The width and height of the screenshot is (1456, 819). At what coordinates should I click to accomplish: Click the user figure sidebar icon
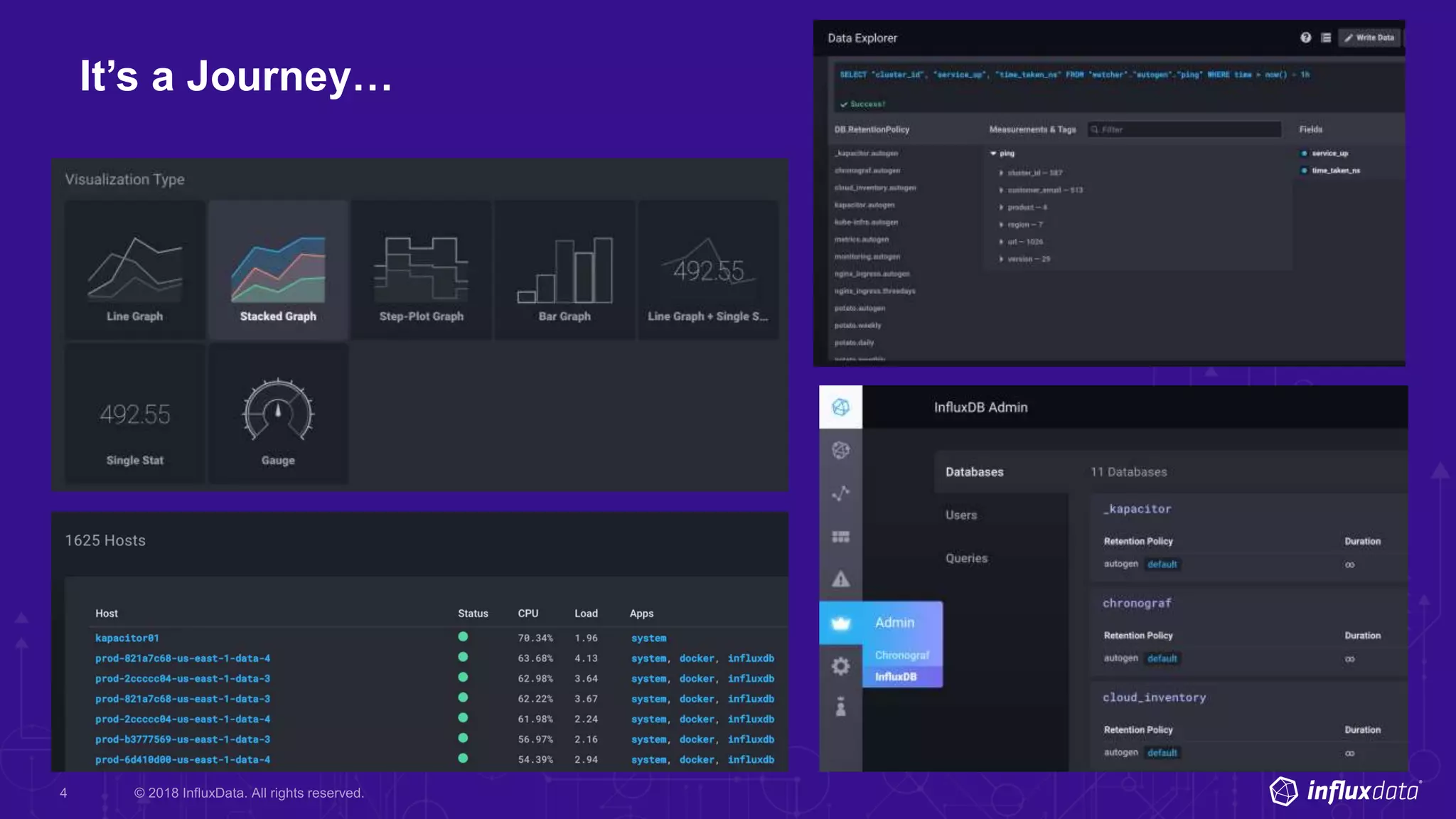840,707
